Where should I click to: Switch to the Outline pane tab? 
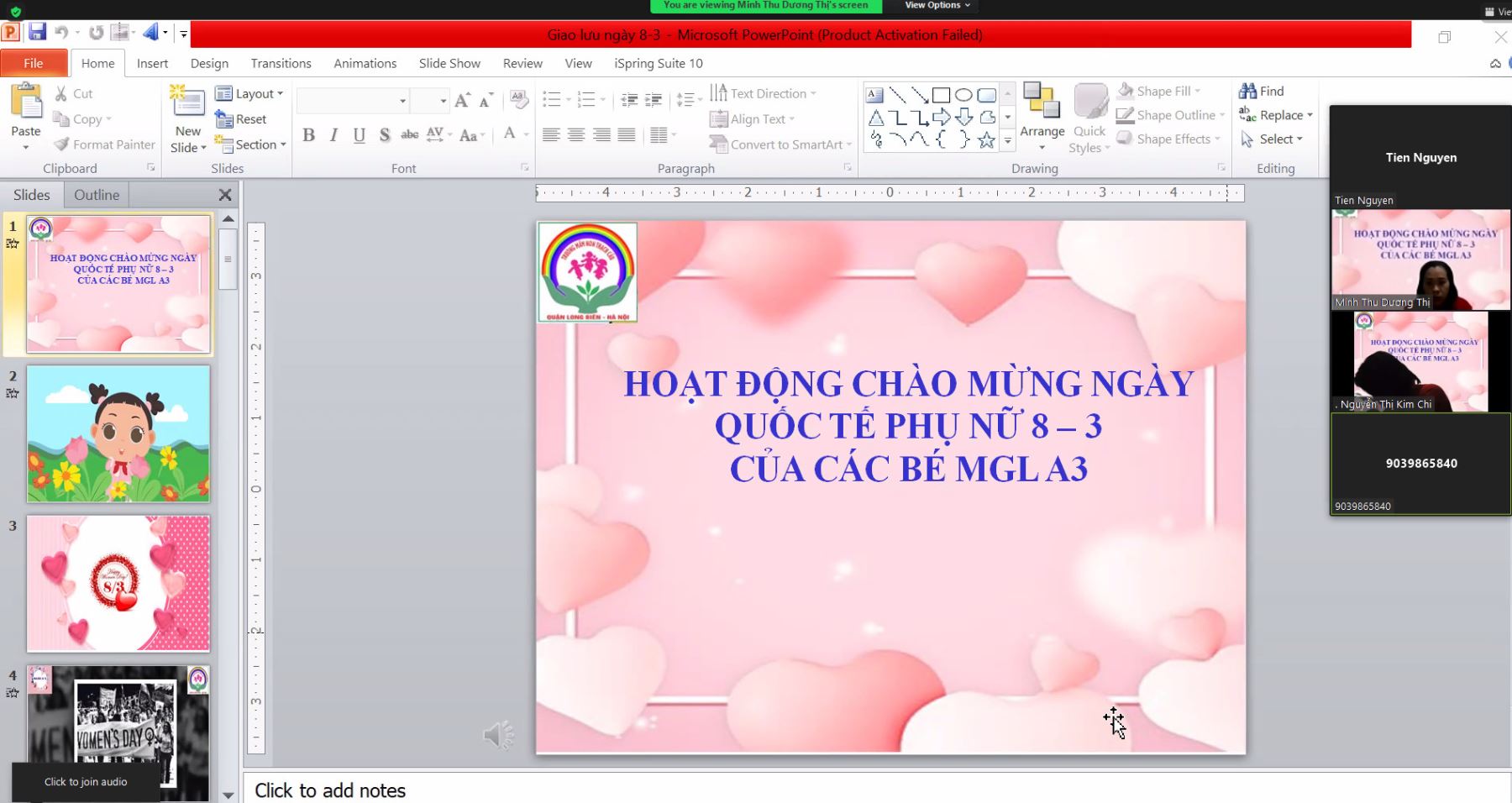click(x=97, y=195)
